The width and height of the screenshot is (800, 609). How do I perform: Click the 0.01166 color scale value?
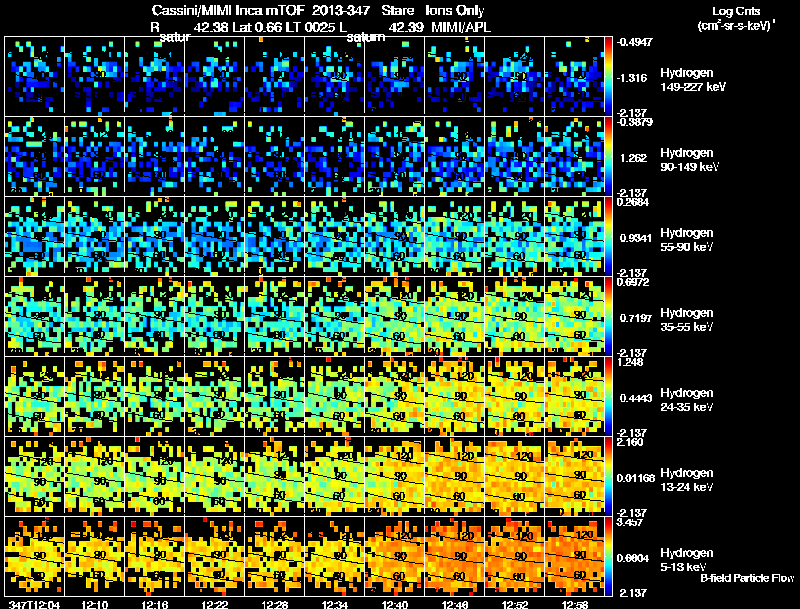pos(636,478)
